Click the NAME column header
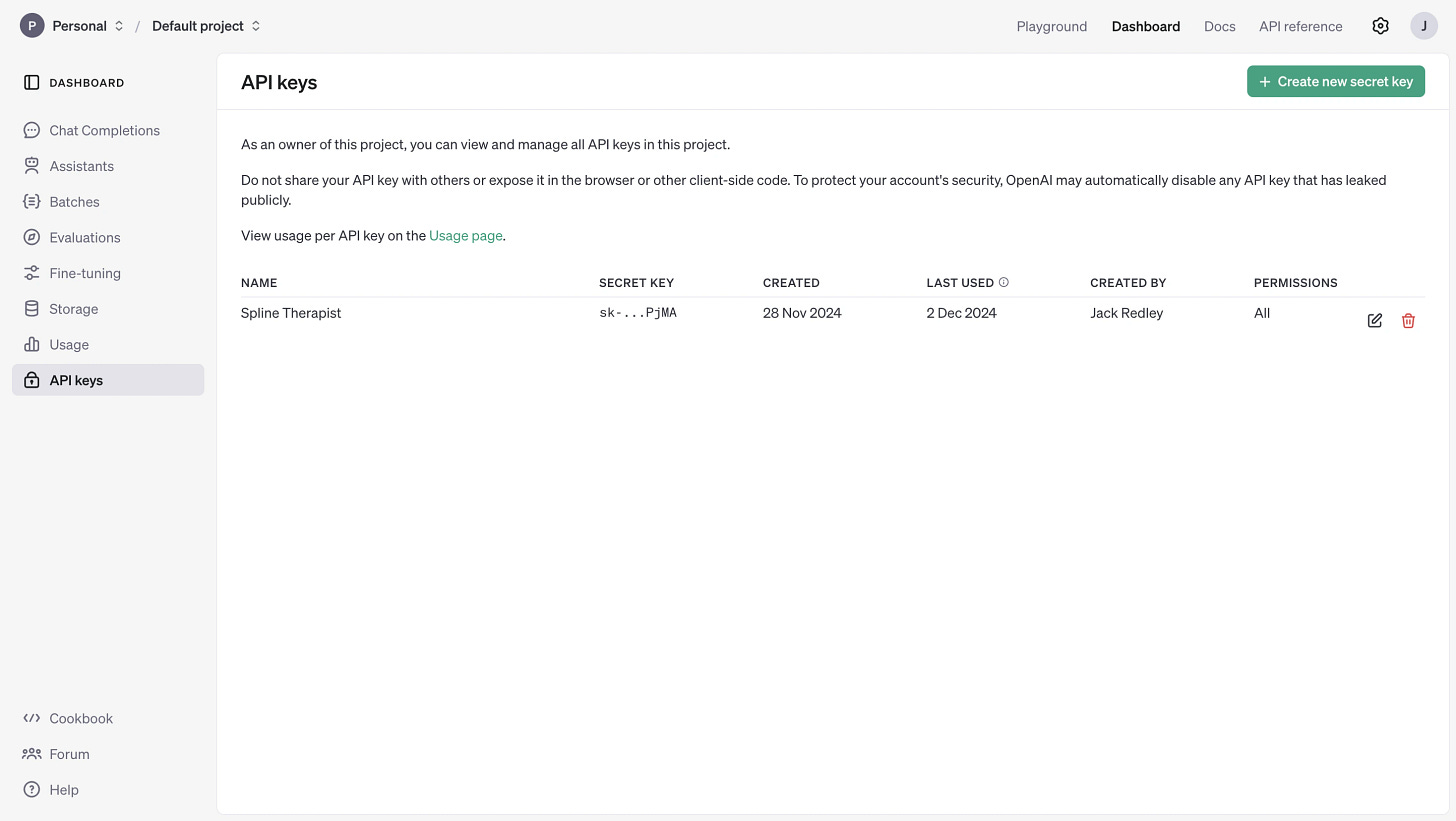This screenshot has width=1456, height=821. [x=259, y=283]
